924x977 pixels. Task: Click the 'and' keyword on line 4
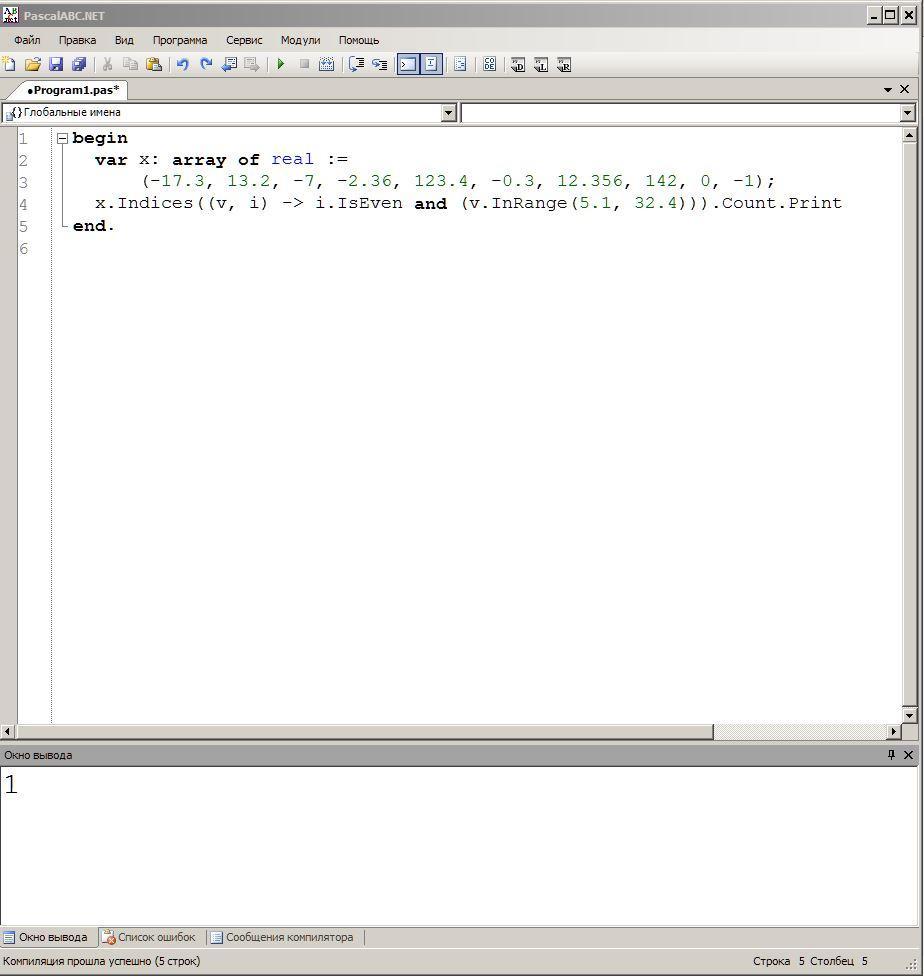(431, 204)
